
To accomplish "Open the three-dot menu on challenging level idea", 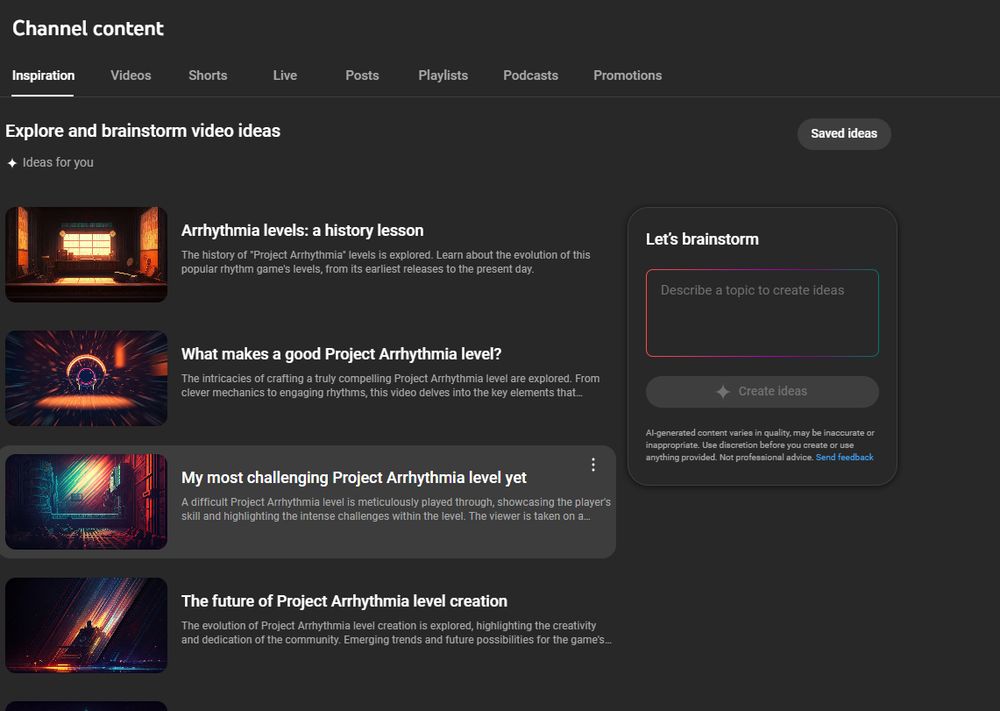I will [x=593, y=465].
